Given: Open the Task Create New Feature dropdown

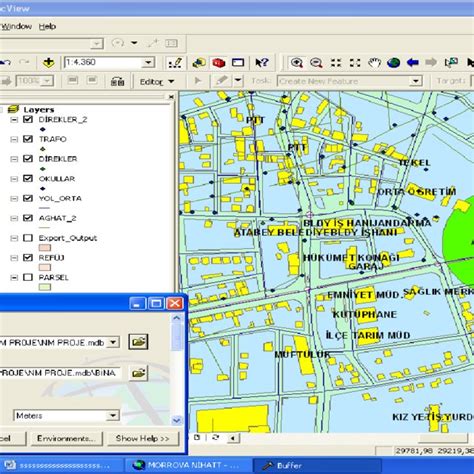Looking at the screenshot, I should 415,81.
